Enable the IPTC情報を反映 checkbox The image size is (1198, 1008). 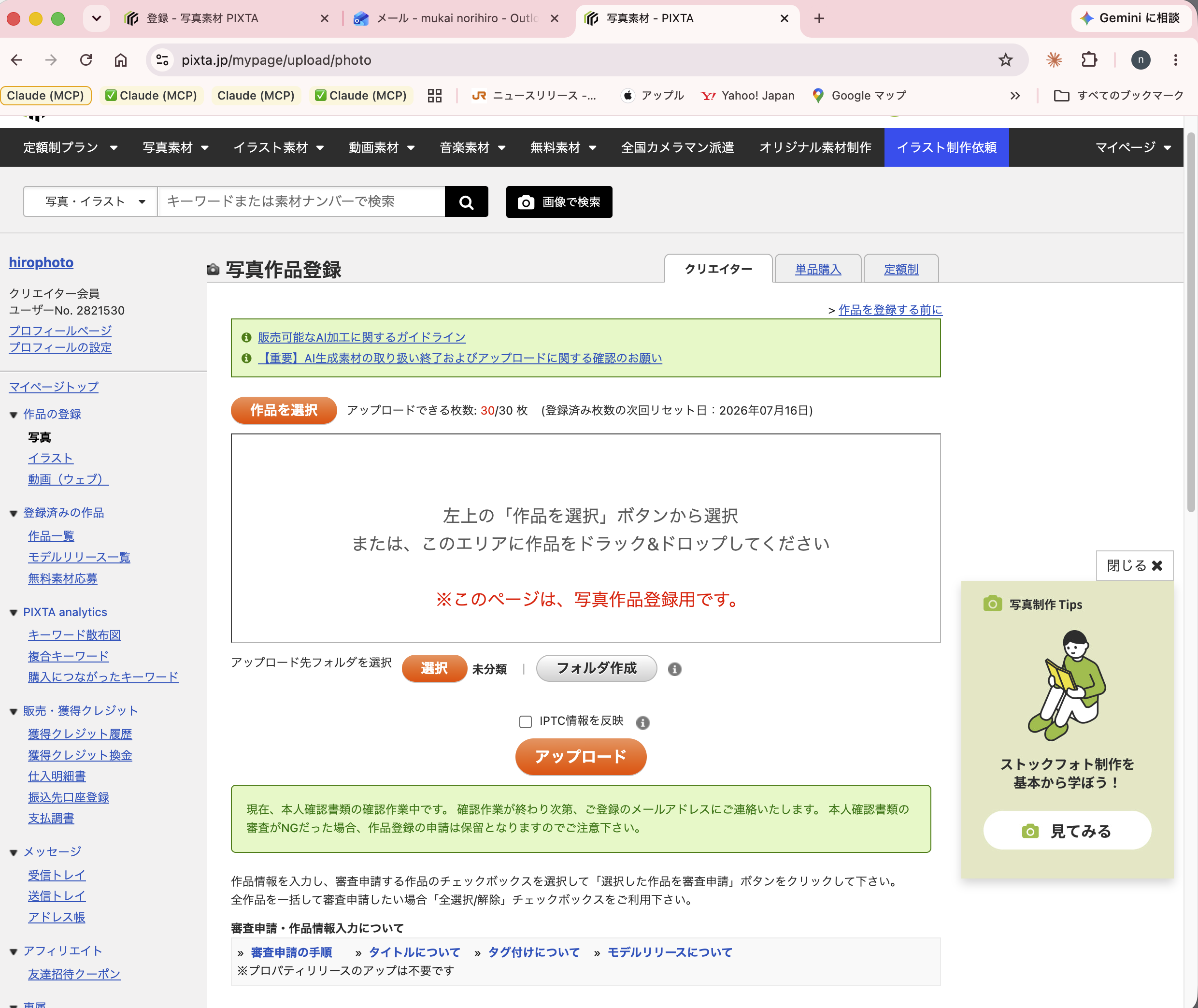pos(526,722)
